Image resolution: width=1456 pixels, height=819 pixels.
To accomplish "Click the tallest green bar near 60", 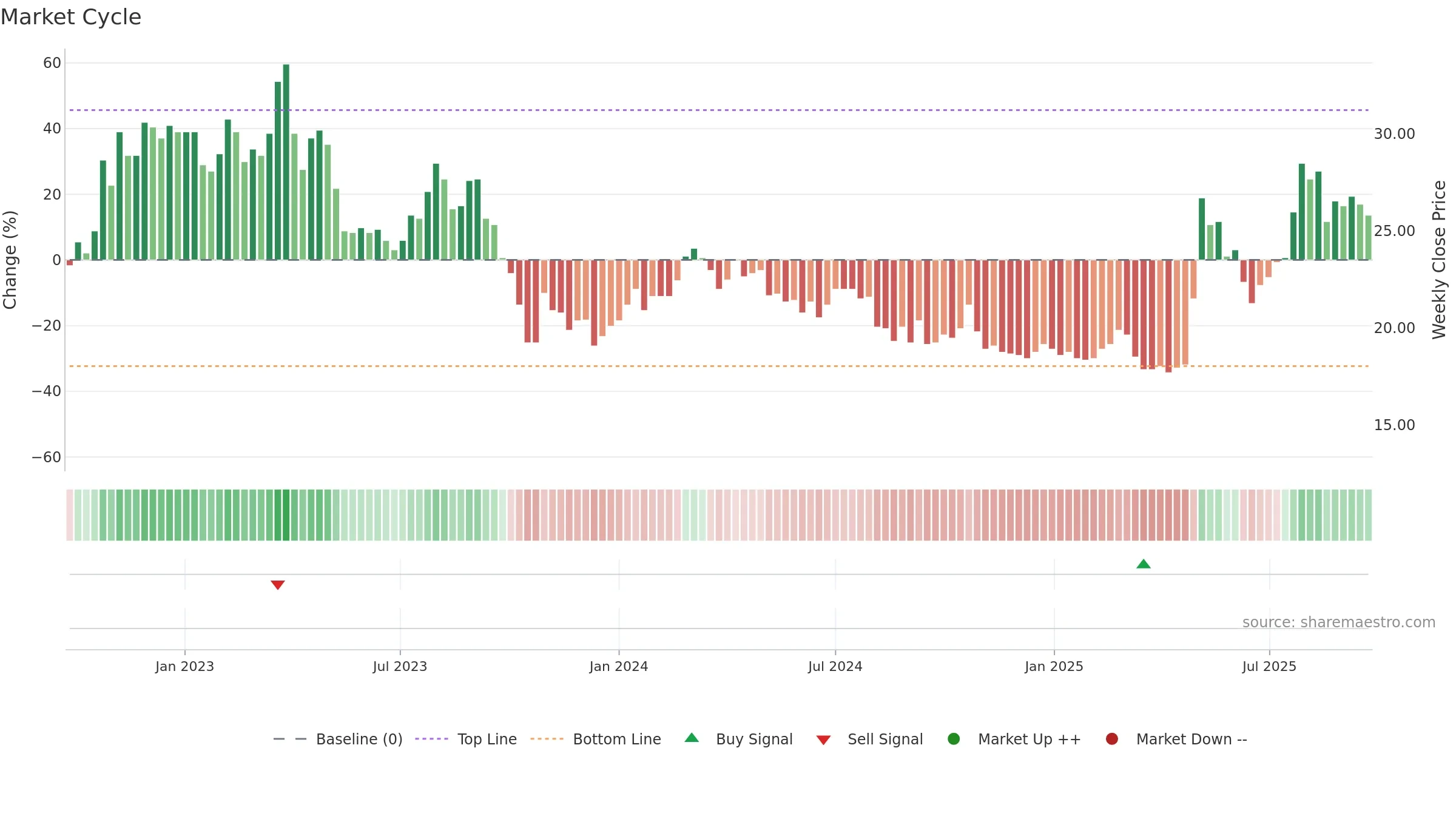I will coord(286,162).
